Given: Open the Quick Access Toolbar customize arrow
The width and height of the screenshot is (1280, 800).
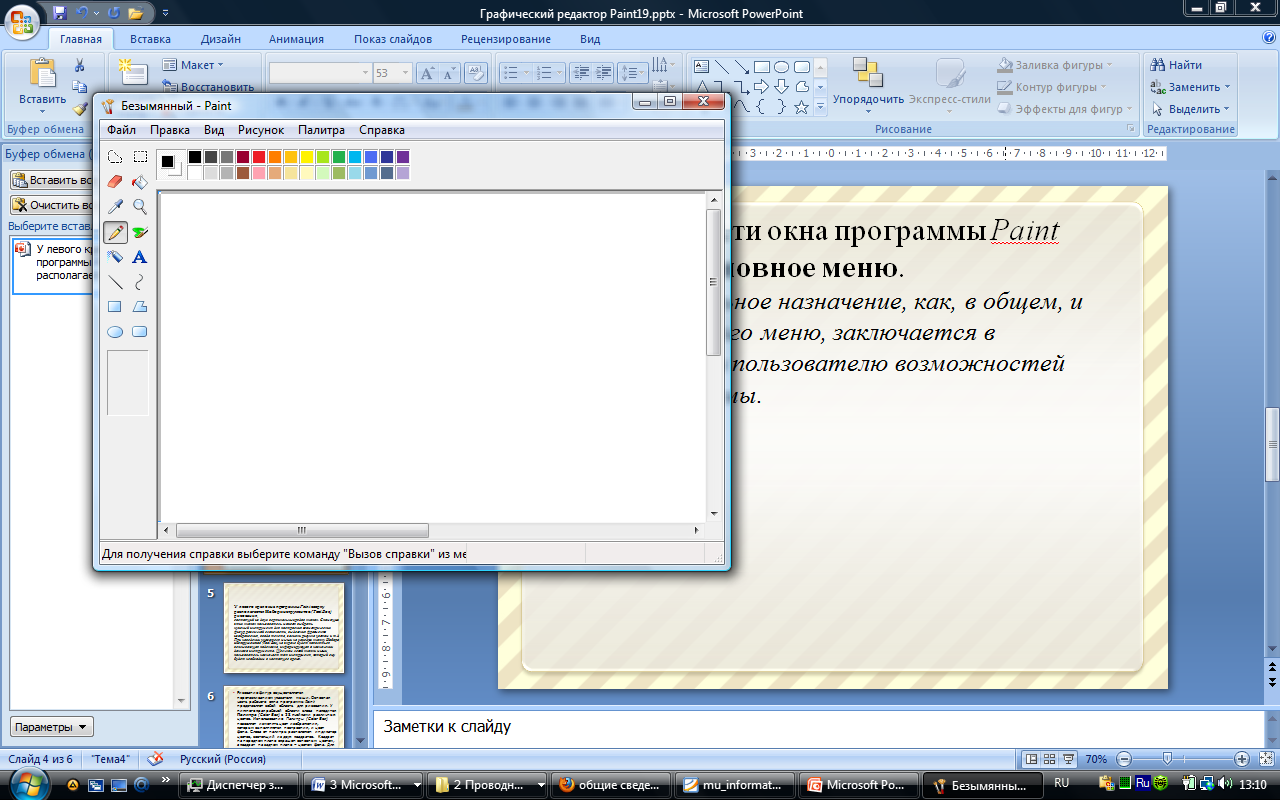Looking at the screenshot, I should pyautogui.click(x=165, y=14).
